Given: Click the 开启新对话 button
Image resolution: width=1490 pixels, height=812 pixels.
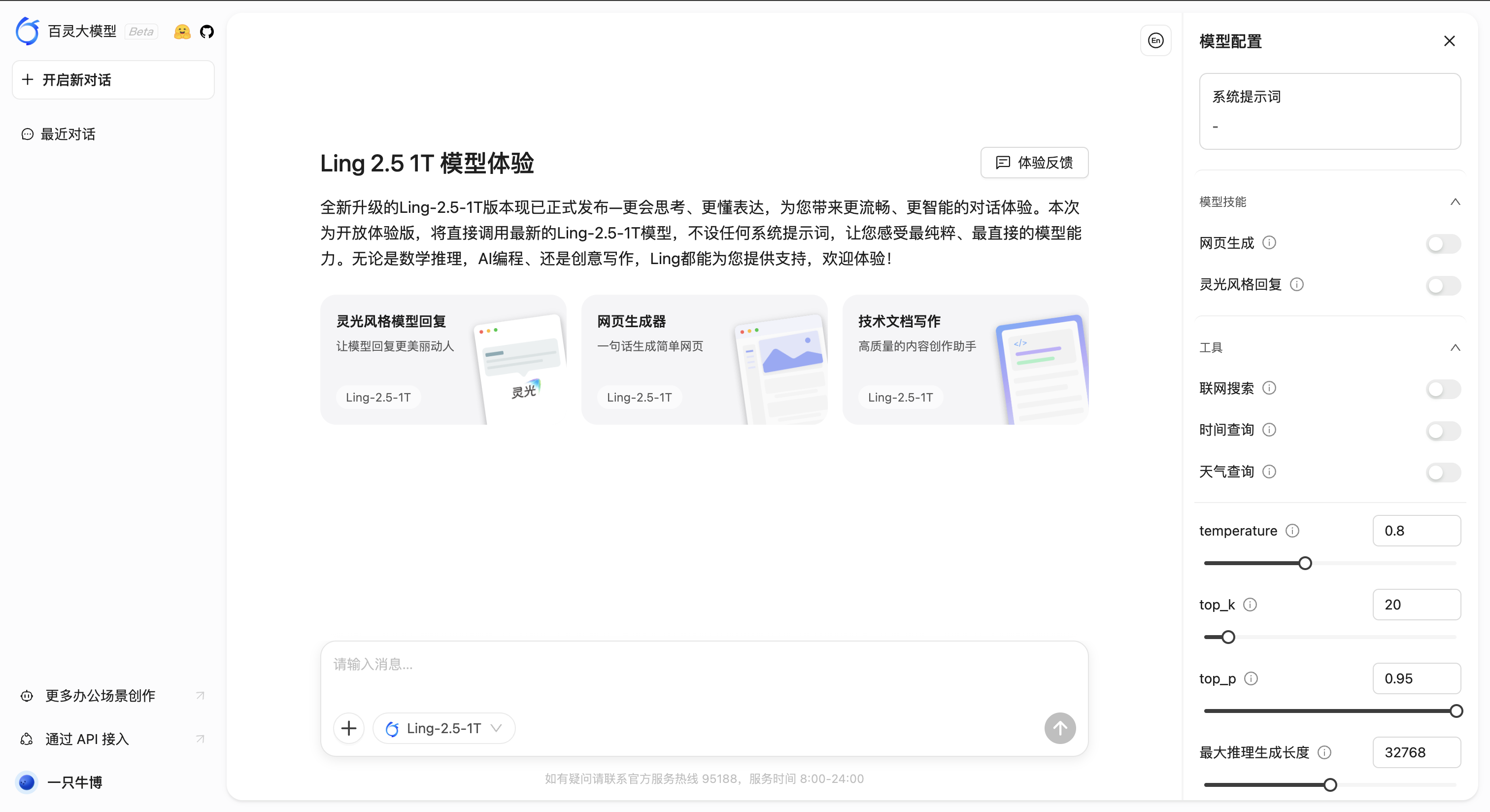Looking at the screenshot, I should [x=113, y=79].
